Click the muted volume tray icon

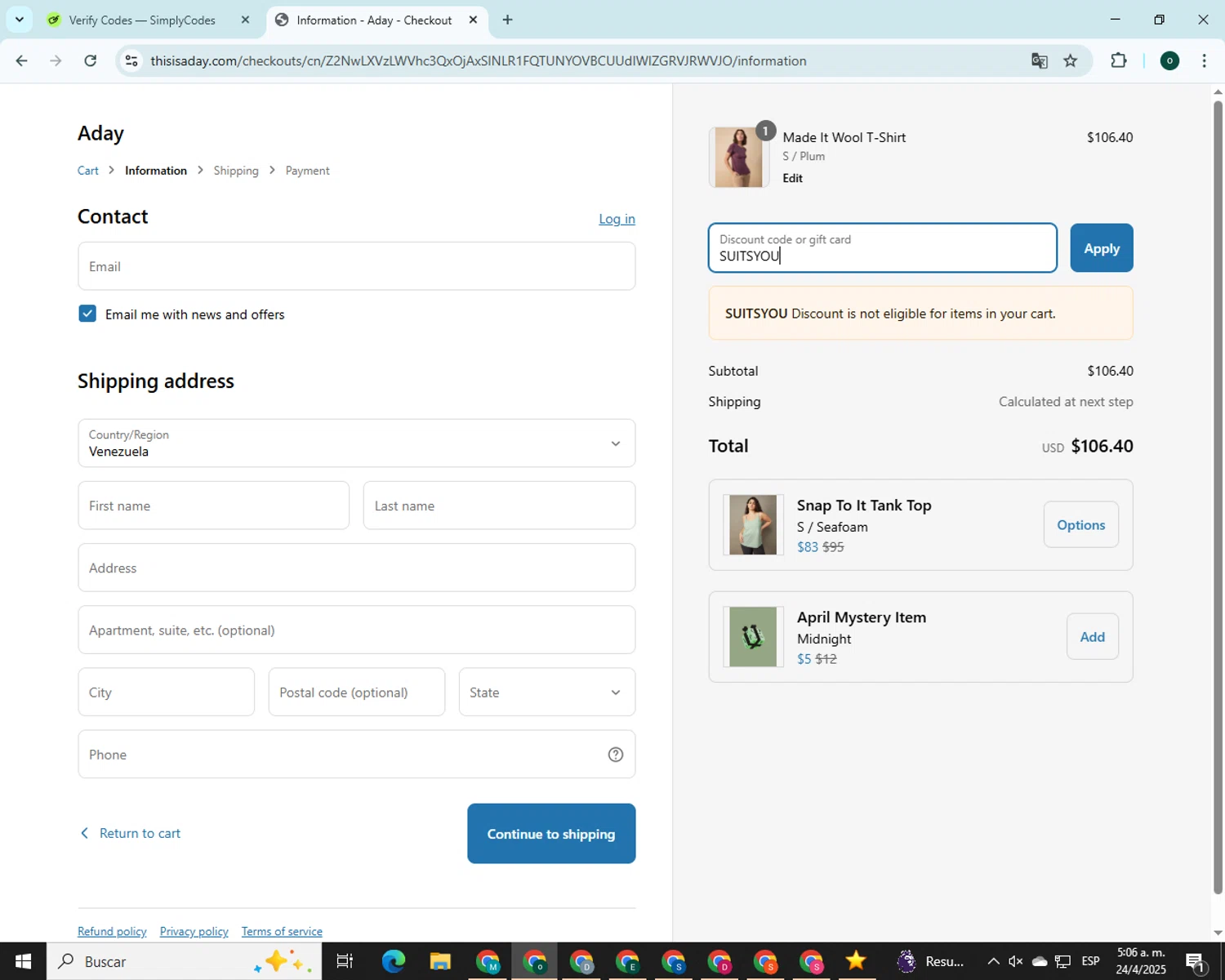point(1016,961)
